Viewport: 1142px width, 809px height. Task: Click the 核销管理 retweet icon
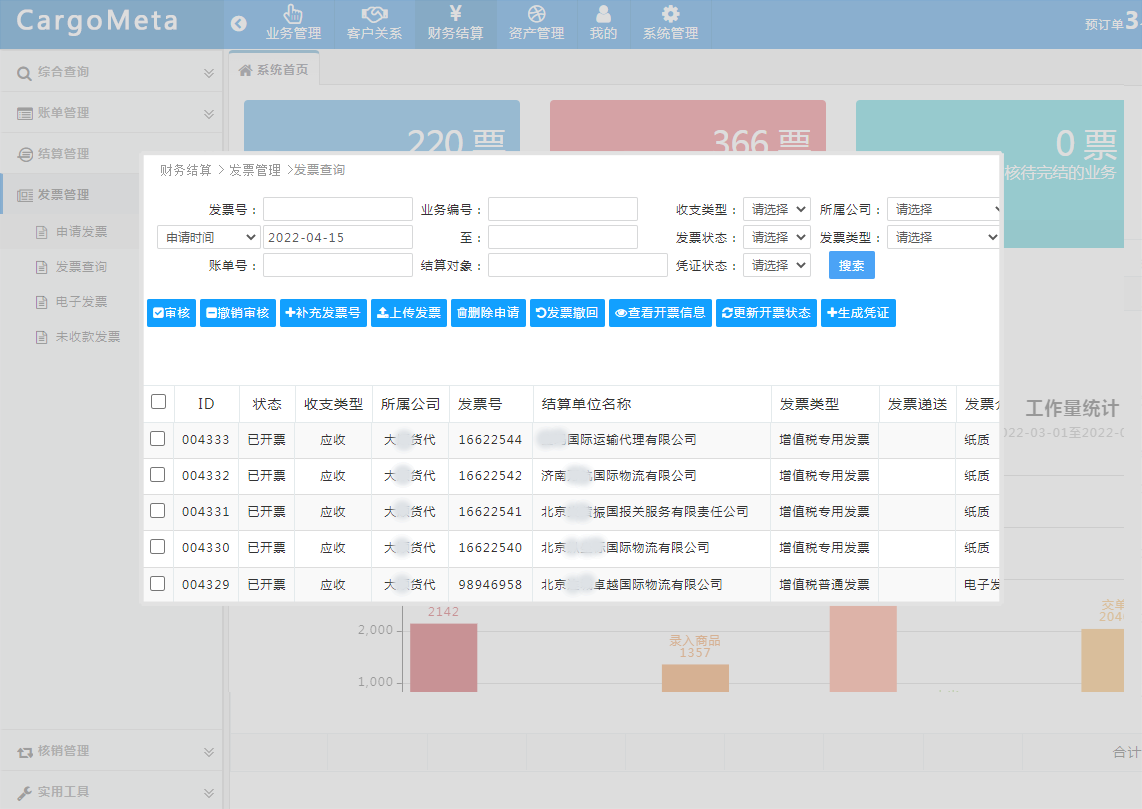[25, 751]
